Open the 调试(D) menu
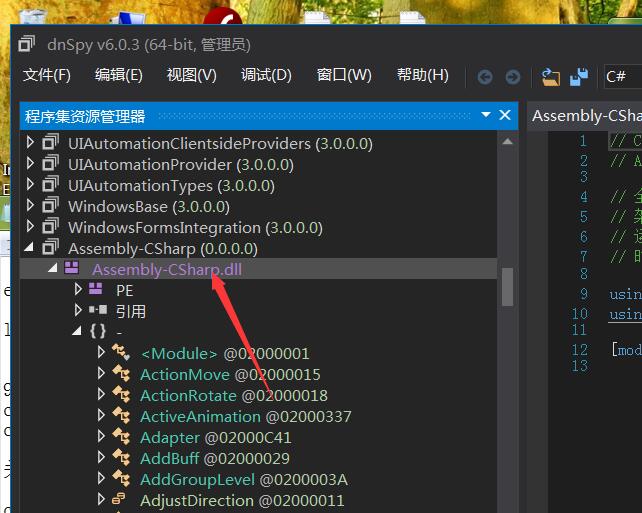This screenshot has height=513, width=642. (266, 75)
